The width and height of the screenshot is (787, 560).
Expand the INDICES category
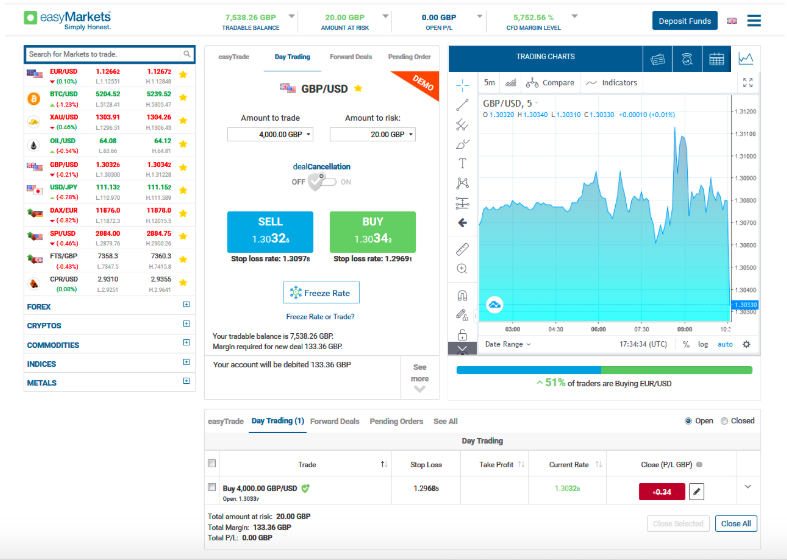tap(186, 362)
